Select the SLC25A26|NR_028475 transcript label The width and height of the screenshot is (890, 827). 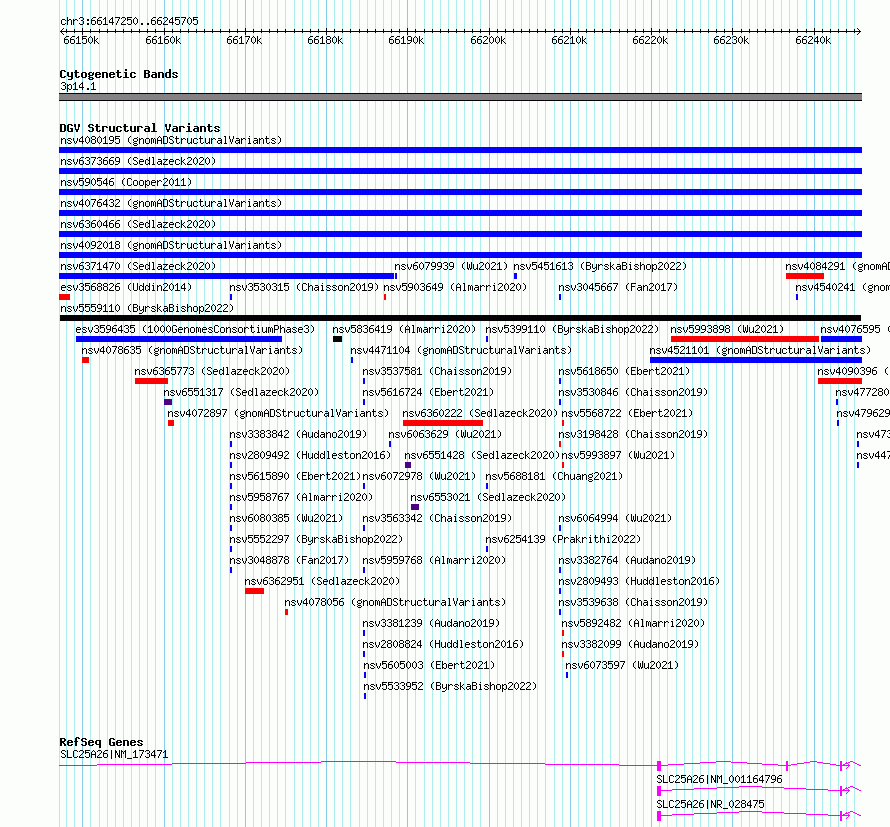710,804
